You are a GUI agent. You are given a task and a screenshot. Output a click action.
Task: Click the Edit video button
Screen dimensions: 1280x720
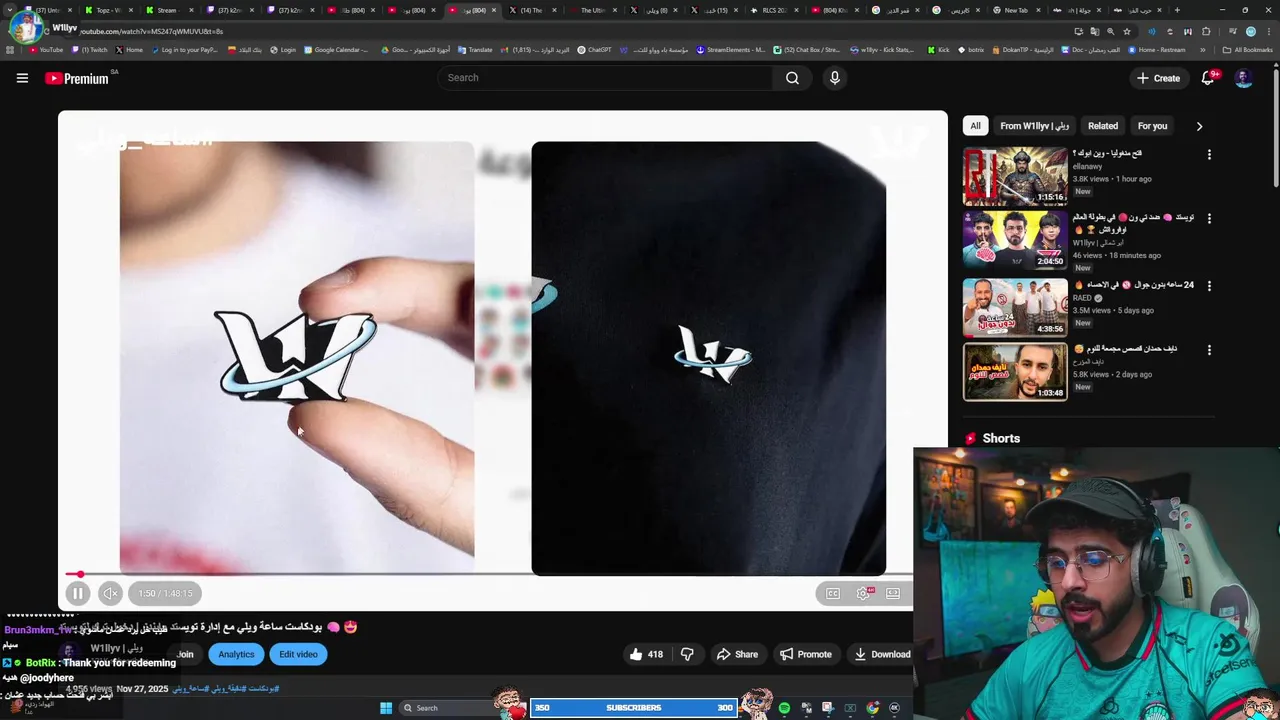pos(298,654)
